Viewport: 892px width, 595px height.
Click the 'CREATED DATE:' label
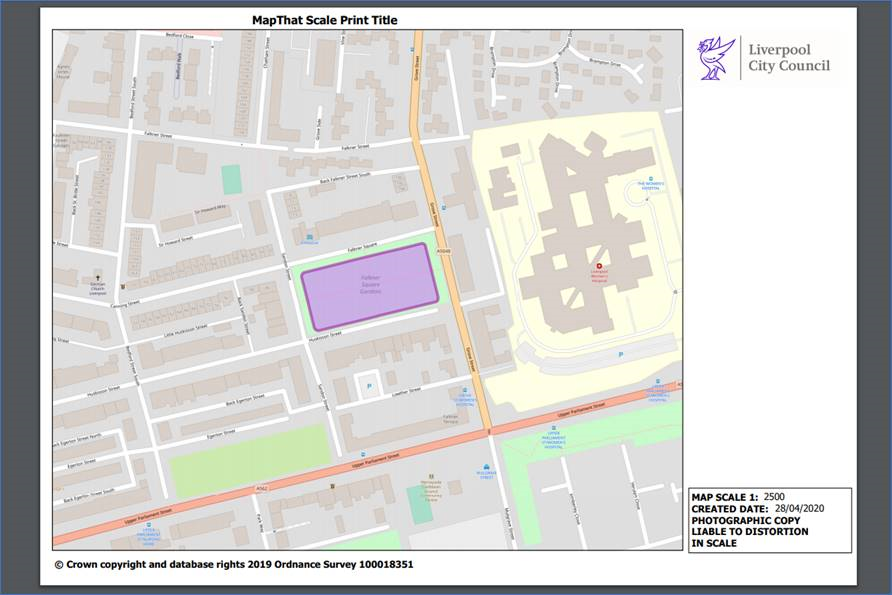pyautogui.click(x=730, y=509)
